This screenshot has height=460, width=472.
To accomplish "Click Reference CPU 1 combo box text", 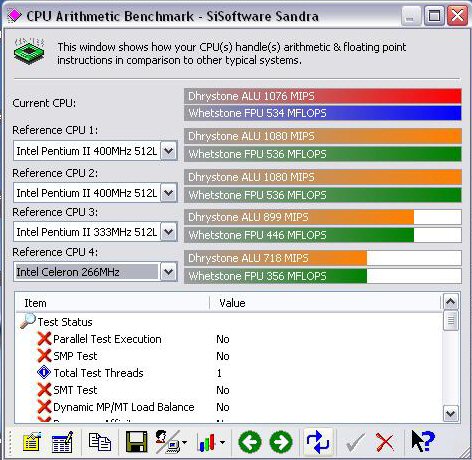I will click(x=87, y=151).
